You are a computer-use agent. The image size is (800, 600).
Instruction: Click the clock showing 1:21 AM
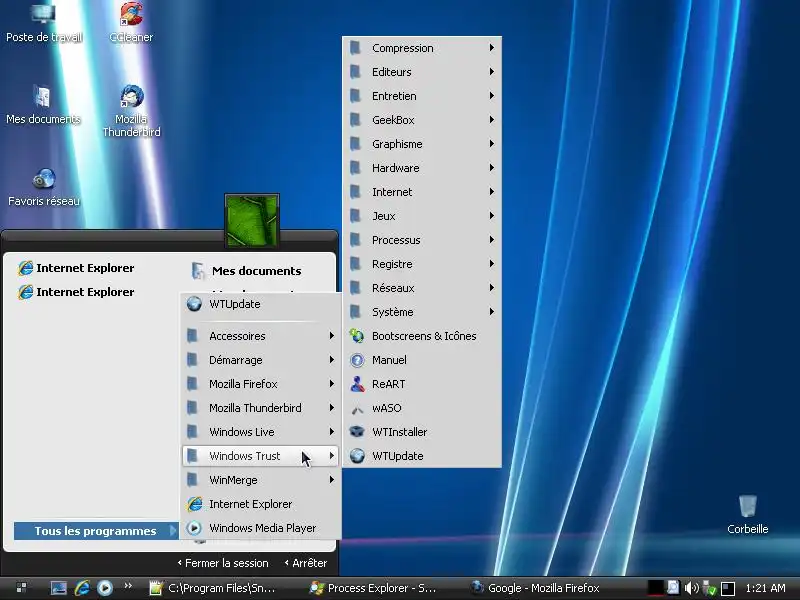click(765, 588)
